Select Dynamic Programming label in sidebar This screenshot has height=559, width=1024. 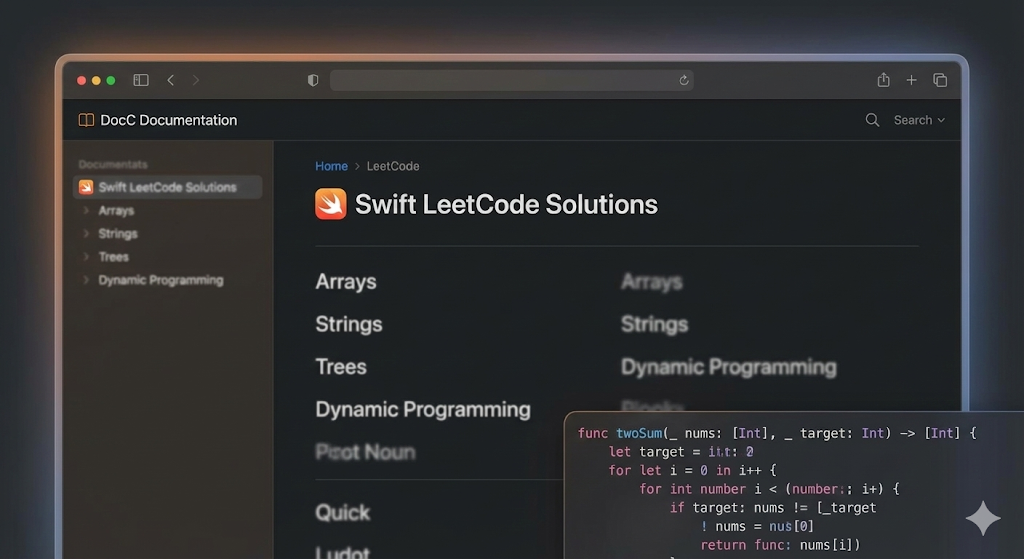click(161, 280)
